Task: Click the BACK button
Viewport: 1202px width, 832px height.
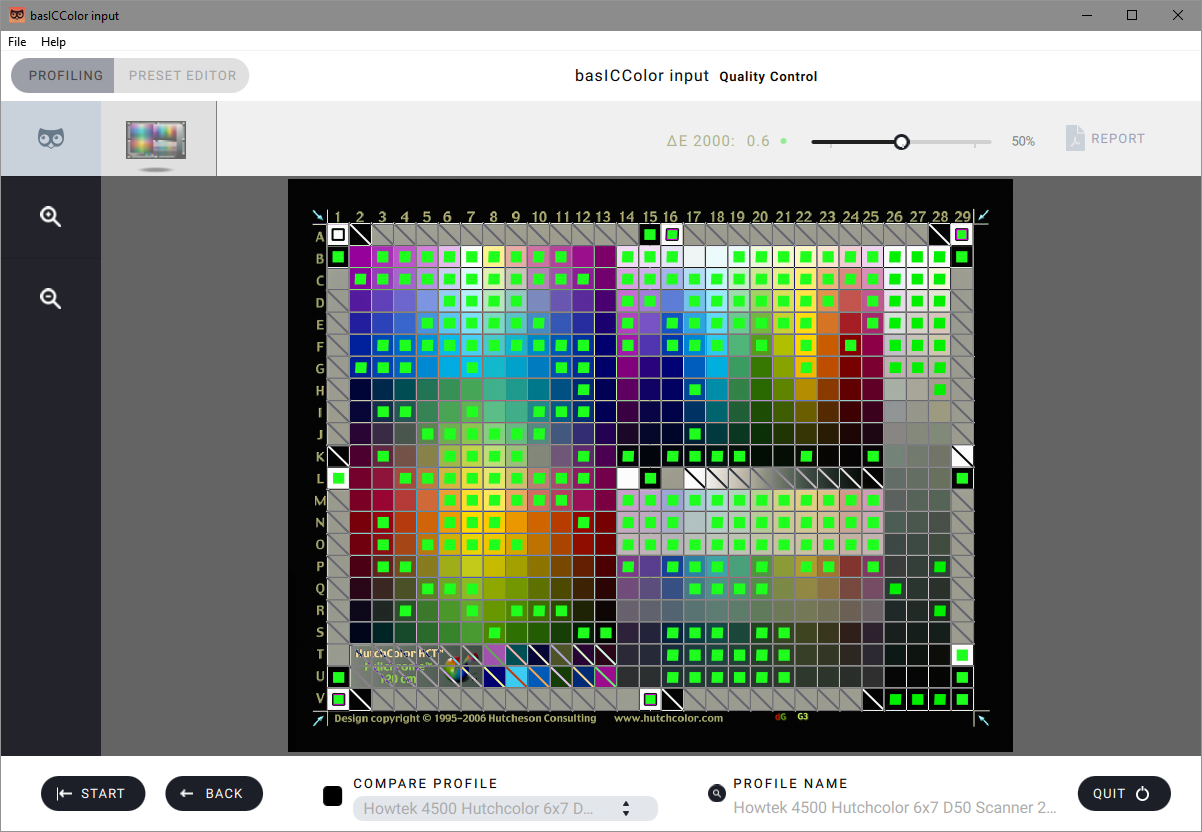Action: pyautogui.click(x=214, y=793)
